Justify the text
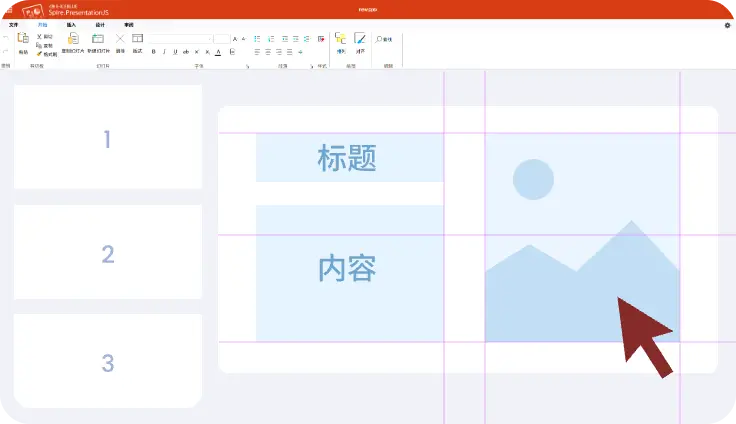 pyautogui.click(x=290, y=52)
